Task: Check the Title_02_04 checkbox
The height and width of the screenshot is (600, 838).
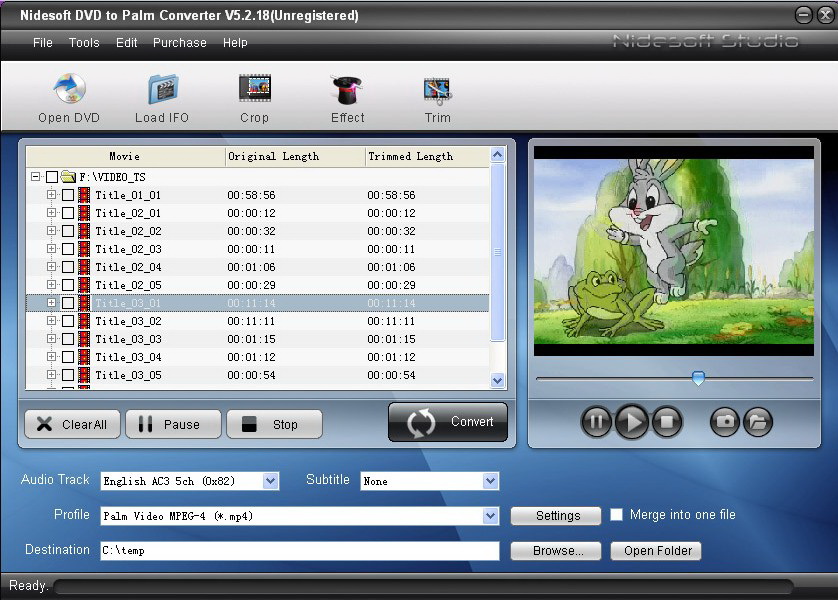Action: click(68, 267)
